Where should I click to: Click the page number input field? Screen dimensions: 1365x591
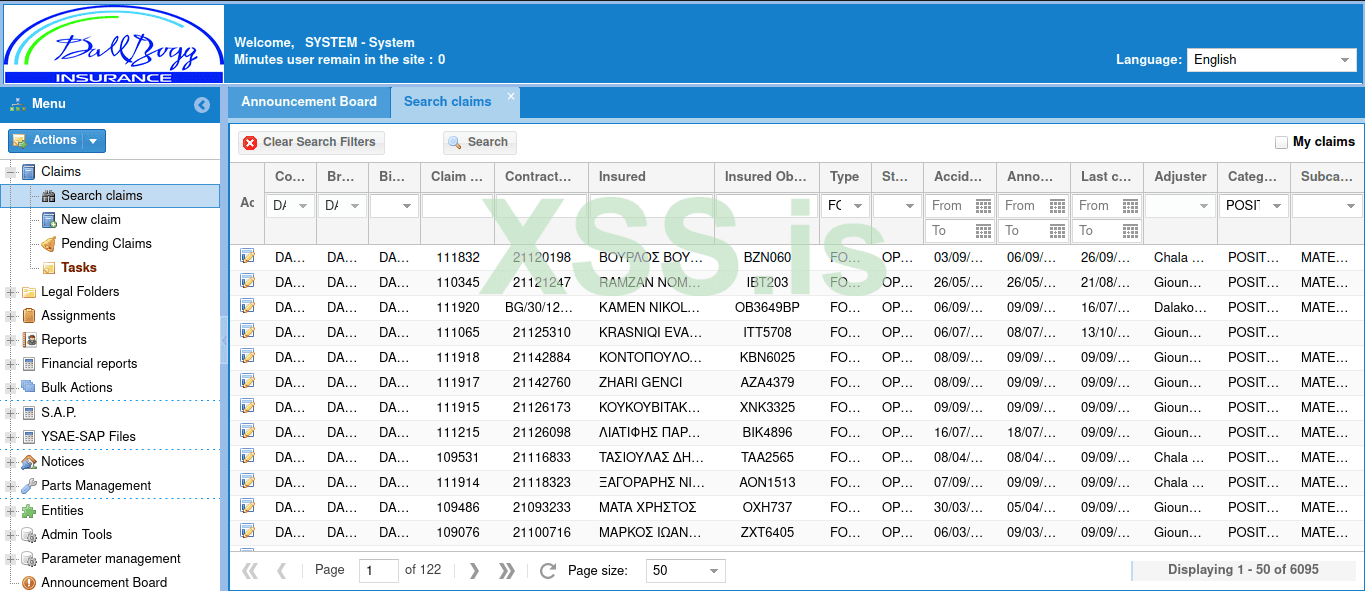(378, 571)
